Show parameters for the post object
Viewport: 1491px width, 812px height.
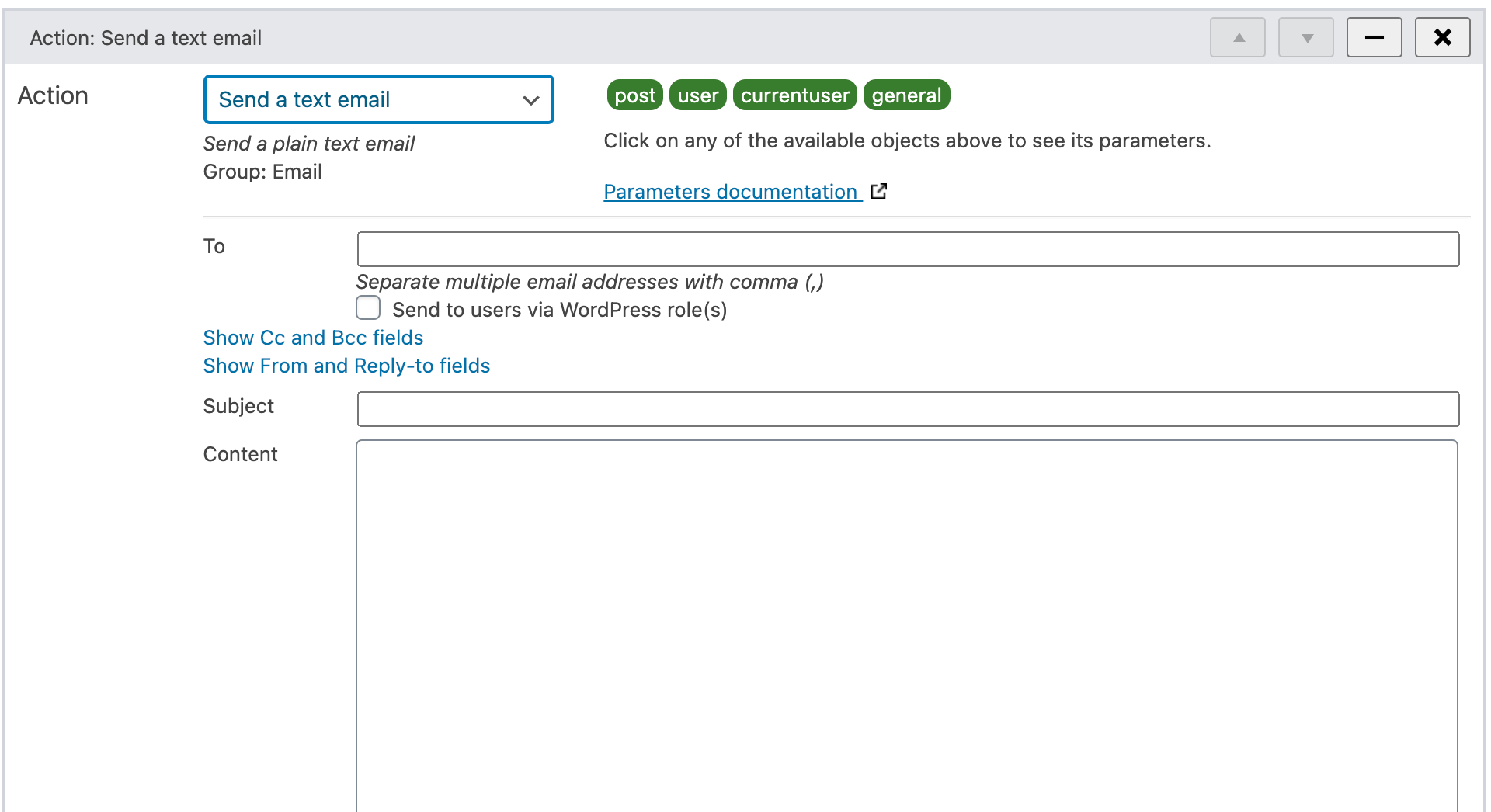(x=634, y=95)
